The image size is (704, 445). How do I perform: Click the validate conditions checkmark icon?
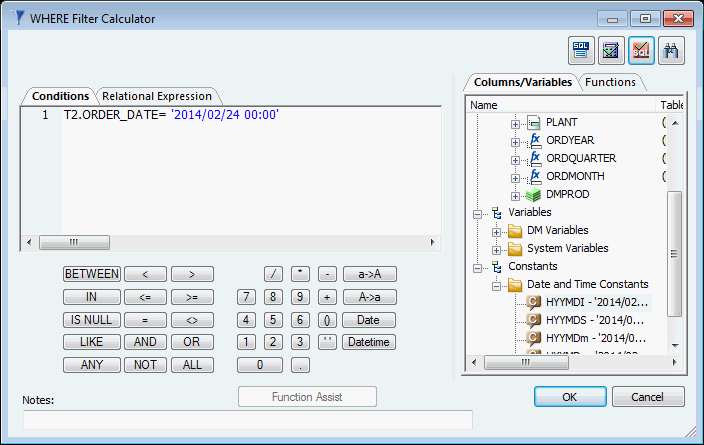[611, 50]
